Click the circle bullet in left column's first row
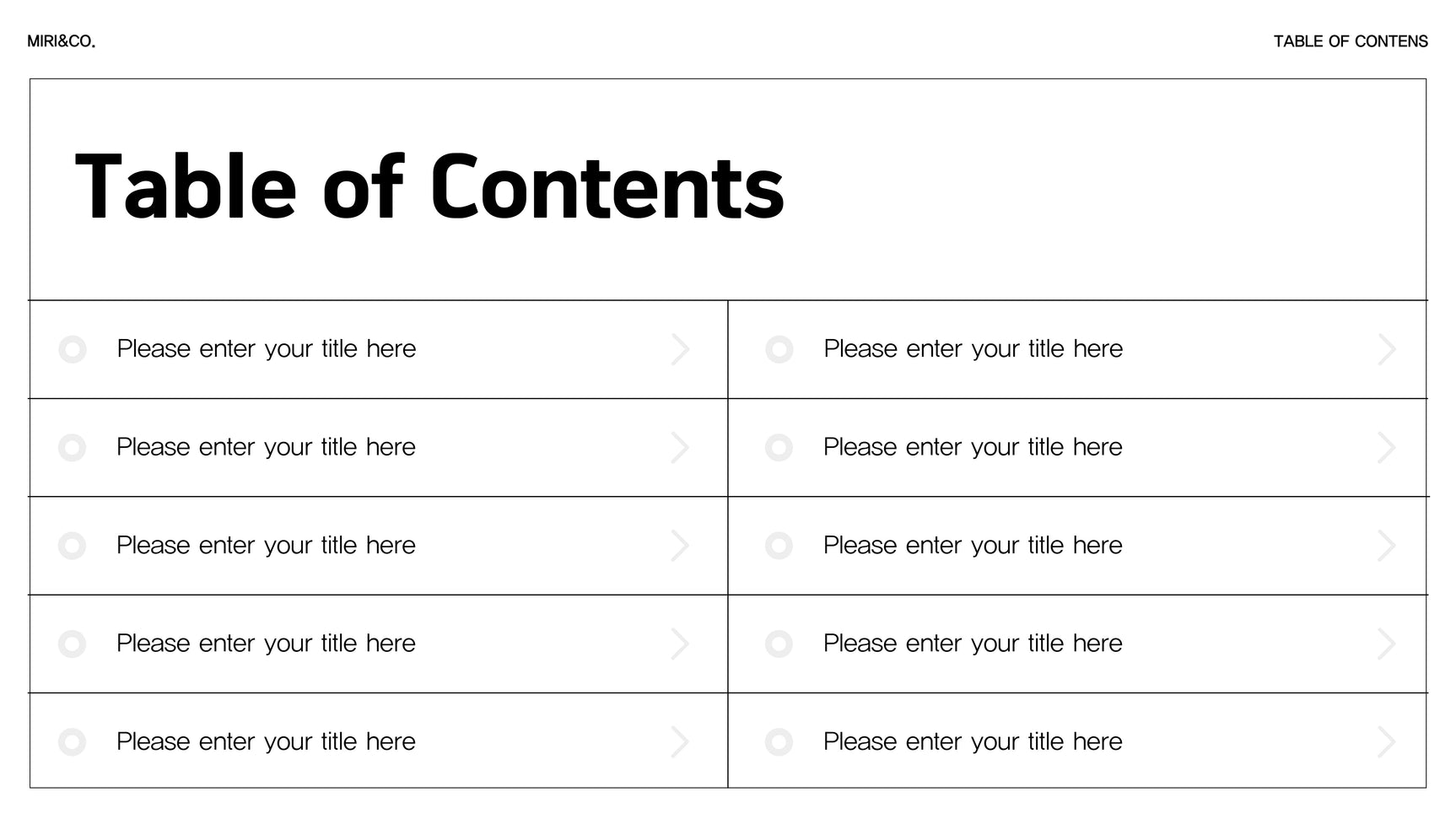The image size is (1456, 819). click(x=73, y=349)
